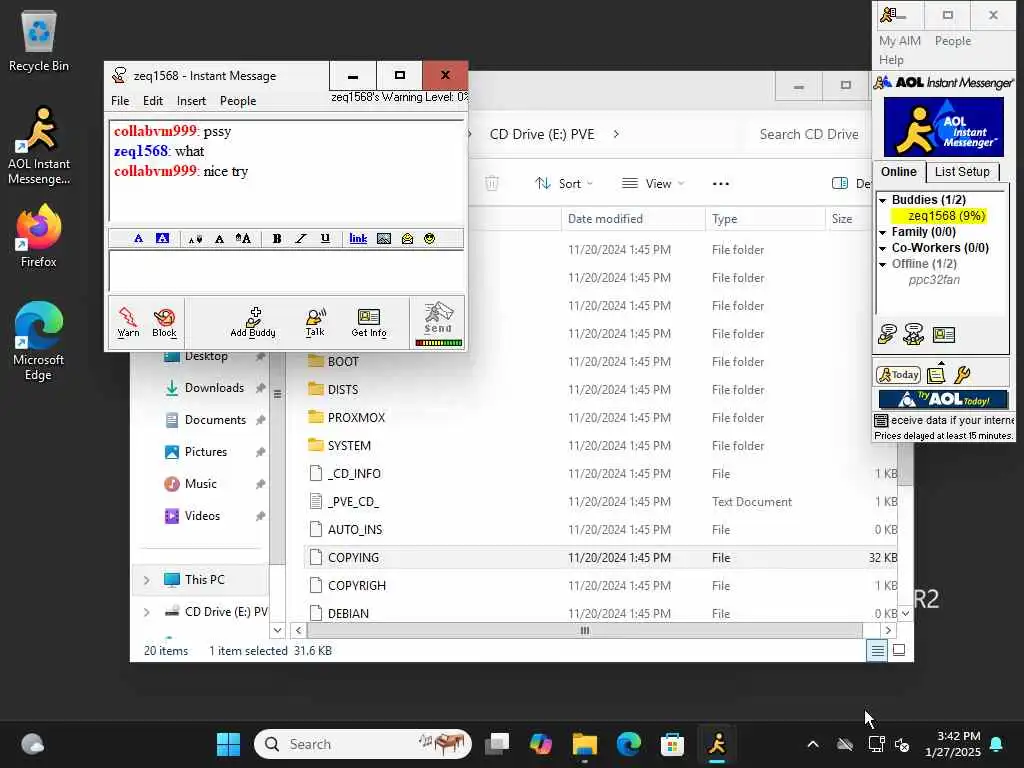Select offline buddy ppc32fan
The height and width of the screenshot is (768, 1024).
coord(934,280)
